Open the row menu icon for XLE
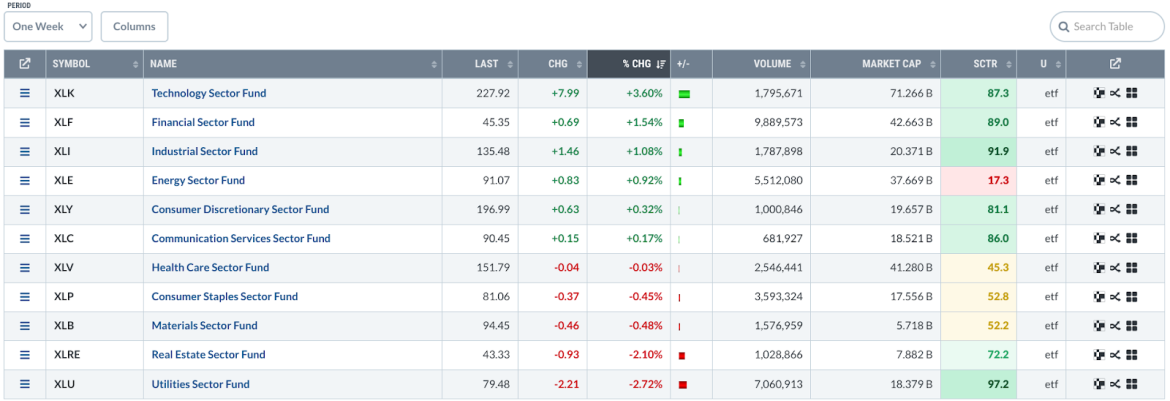Viewport: 1170px width, 401px height. [25, 180]
